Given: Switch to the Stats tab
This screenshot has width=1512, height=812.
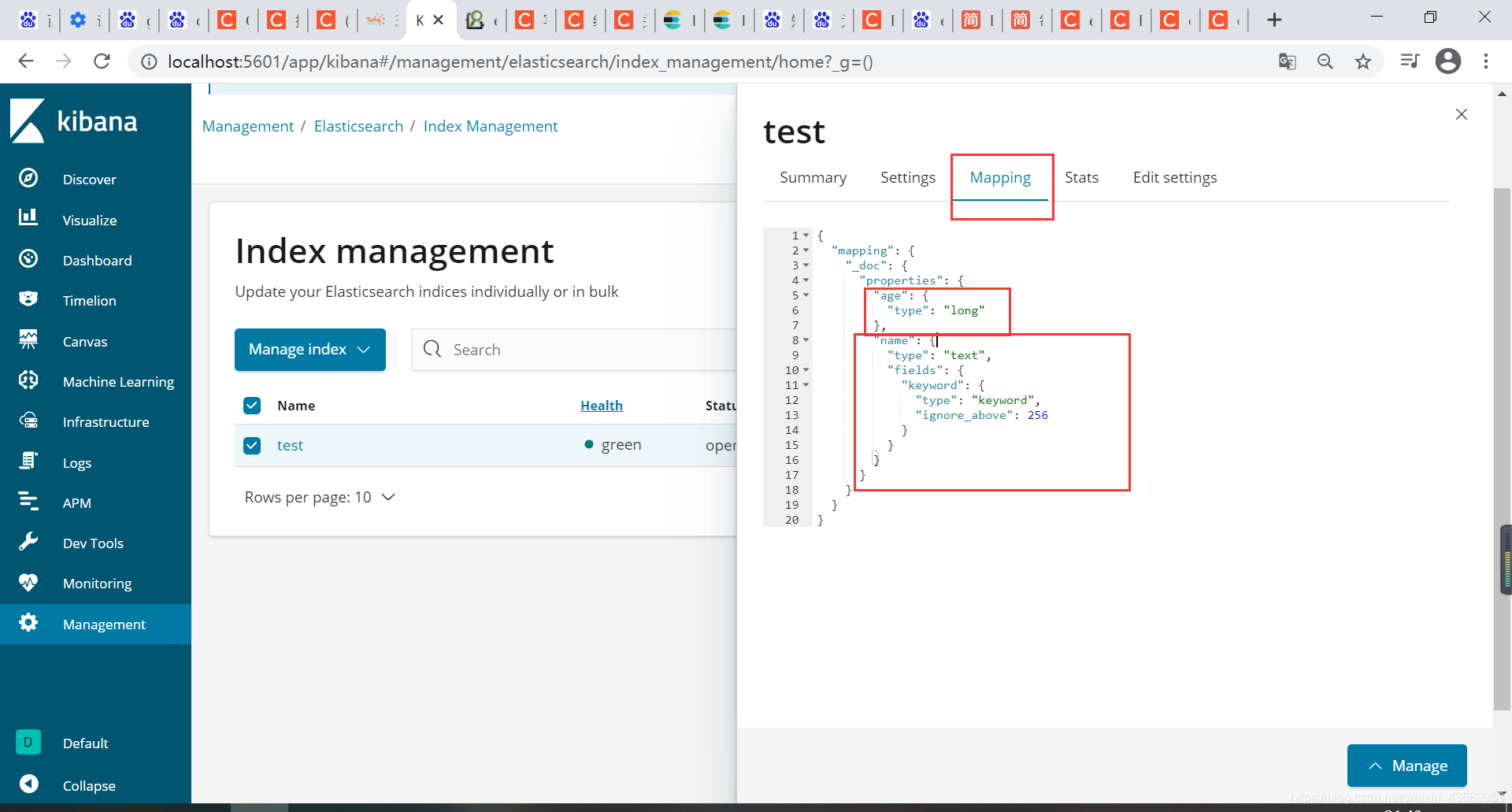Looking at the screenshot, I should (1081, 178).
